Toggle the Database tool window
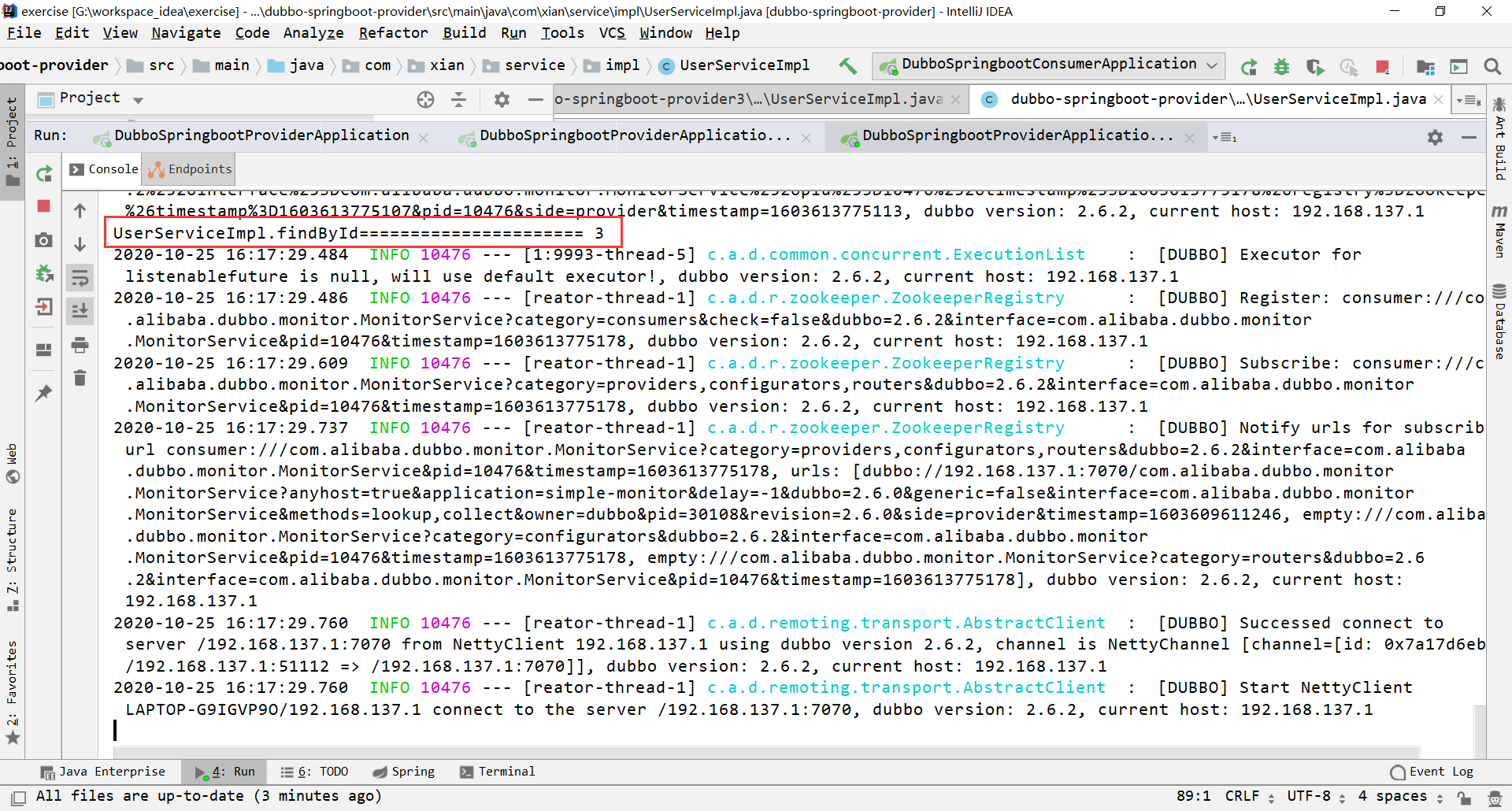The height and width of the screenshot is (811, 1512). (x=1499, y=321)
